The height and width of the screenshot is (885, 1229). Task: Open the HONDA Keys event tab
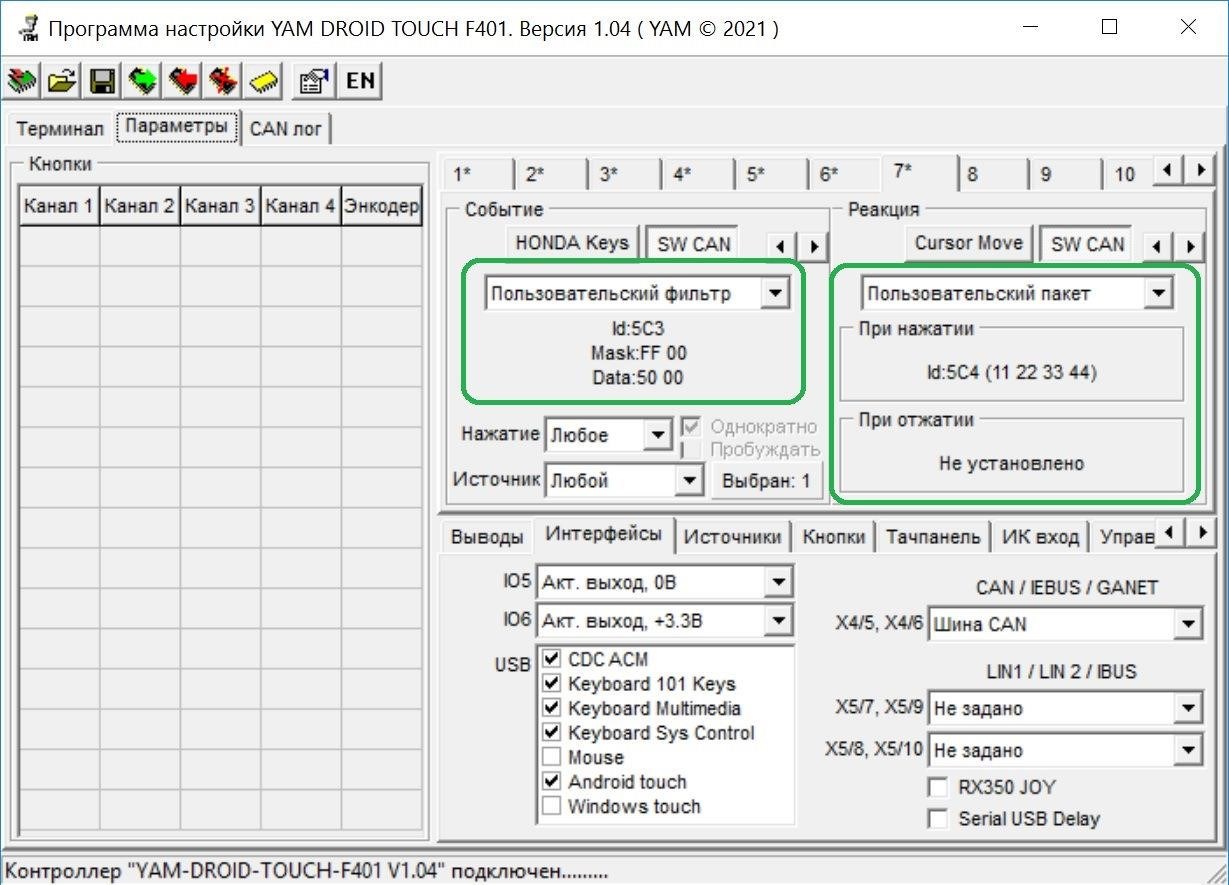coord(573,243)
